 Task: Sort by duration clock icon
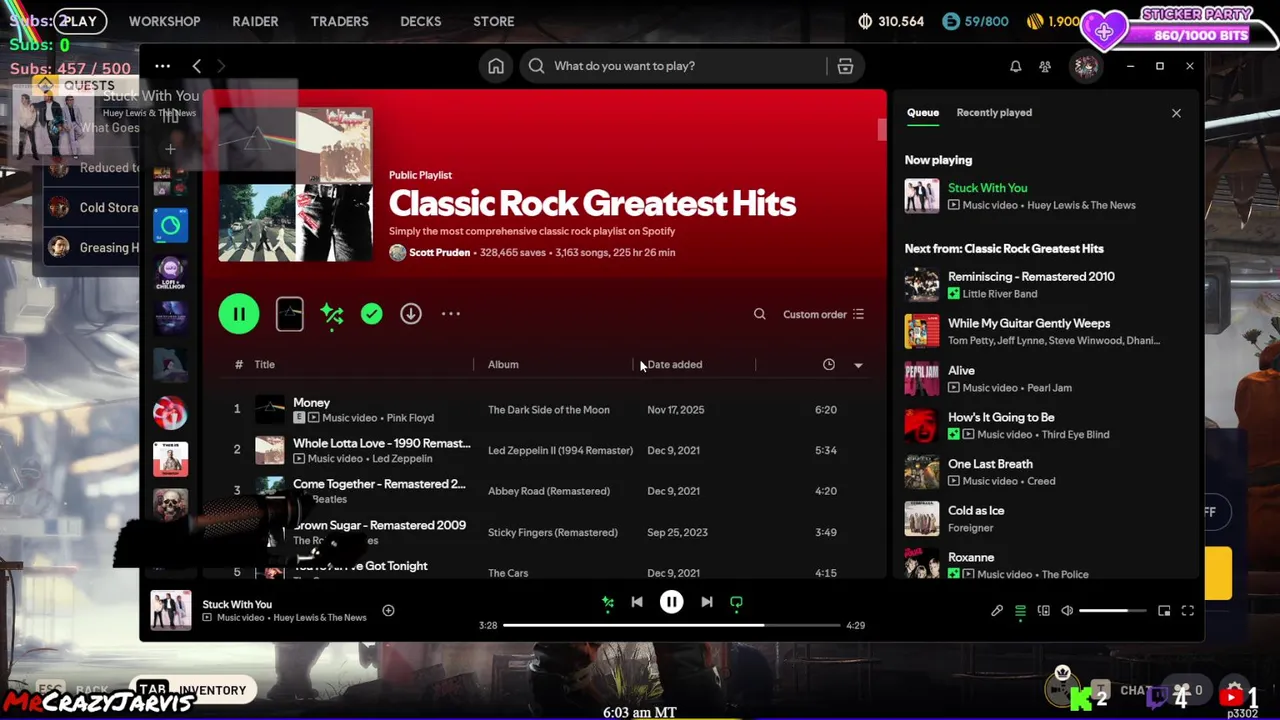pyautogui.click(x=829, y=364)
